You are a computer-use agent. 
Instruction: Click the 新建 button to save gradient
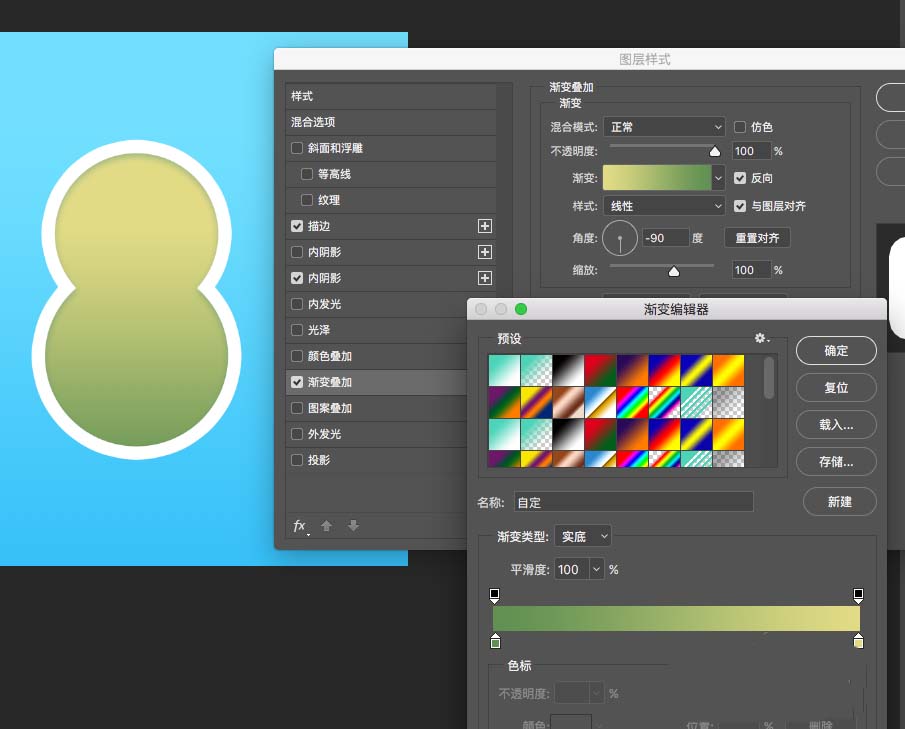839,501
